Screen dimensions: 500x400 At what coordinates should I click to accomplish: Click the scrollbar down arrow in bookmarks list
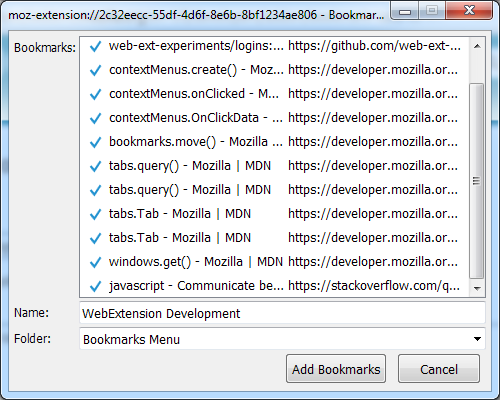click(x=477, y=288)
